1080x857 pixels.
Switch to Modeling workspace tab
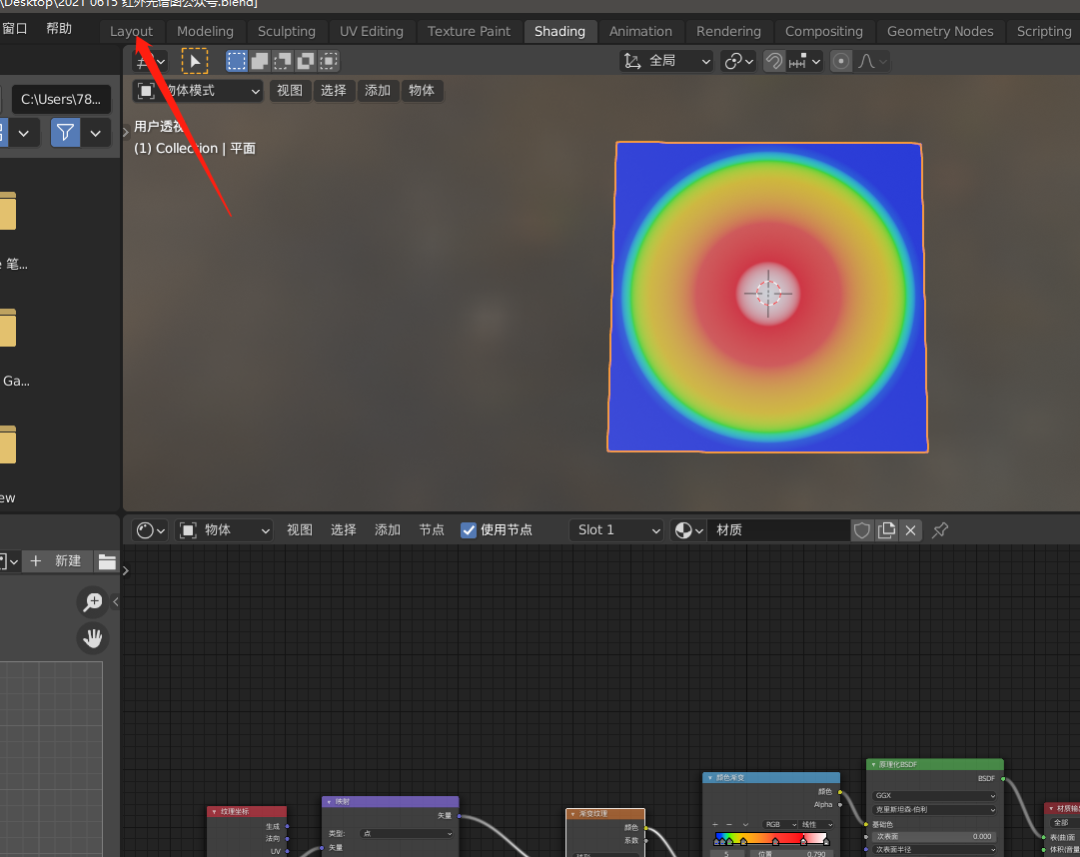click(x=205, y=31)
